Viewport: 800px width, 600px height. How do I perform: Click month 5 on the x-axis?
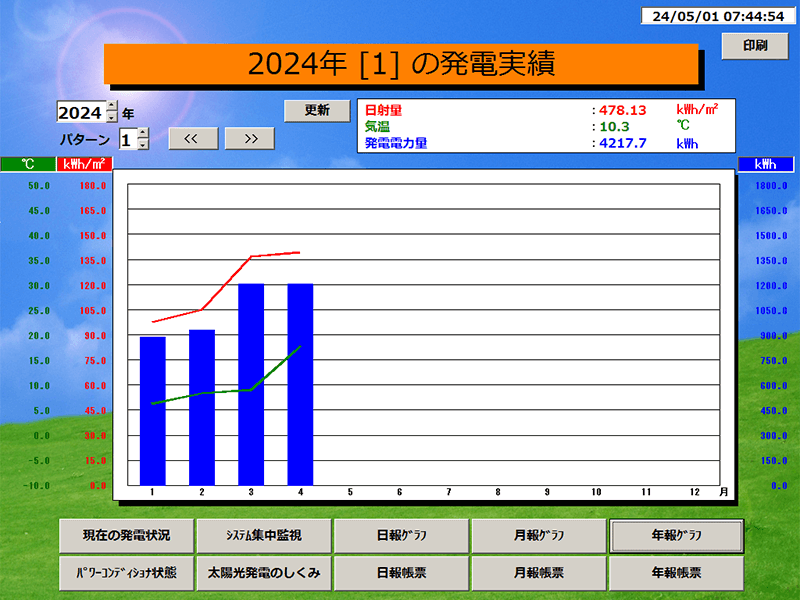[350, 492]
